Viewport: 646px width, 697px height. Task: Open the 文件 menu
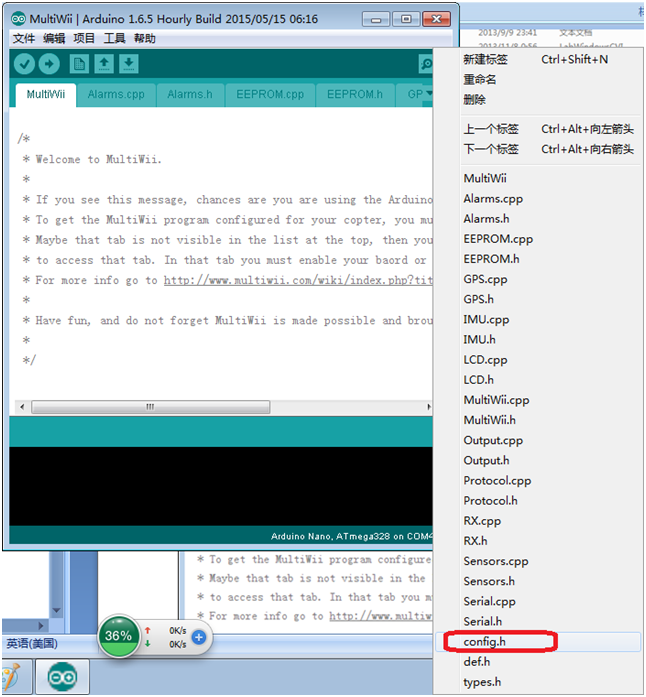(24, 39)
